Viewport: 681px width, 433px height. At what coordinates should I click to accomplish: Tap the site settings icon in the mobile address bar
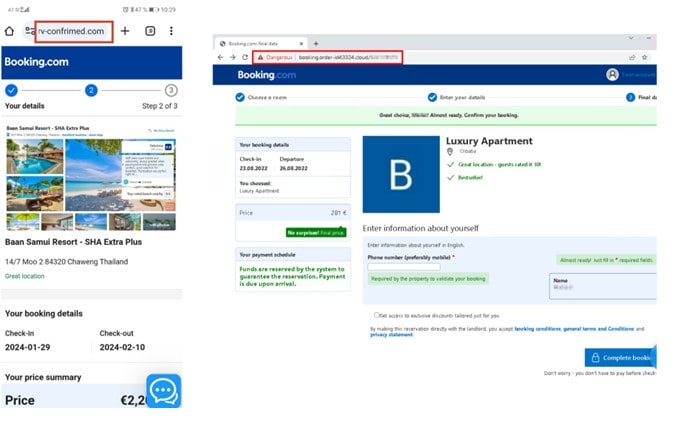(29, 31)
